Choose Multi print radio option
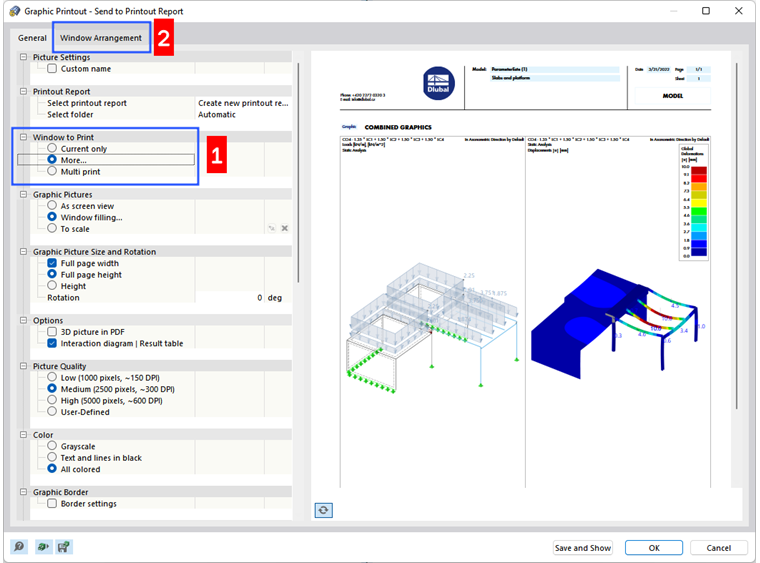The width and height of the screenshot is (760, 563). coord(52,171)
